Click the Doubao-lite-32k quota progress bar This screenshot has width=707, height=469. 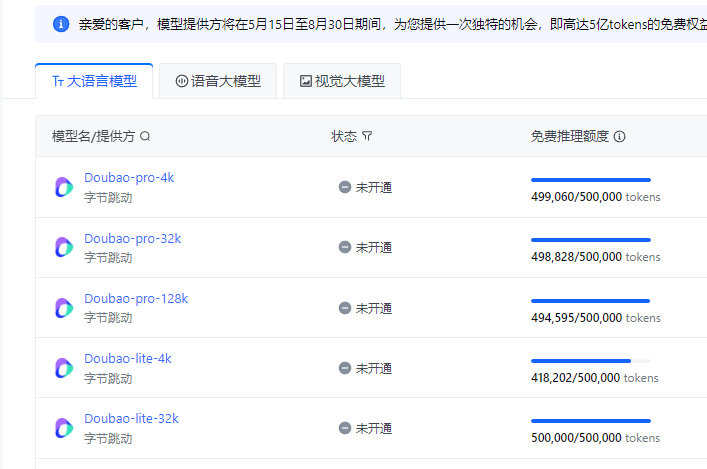pos(591,421)
